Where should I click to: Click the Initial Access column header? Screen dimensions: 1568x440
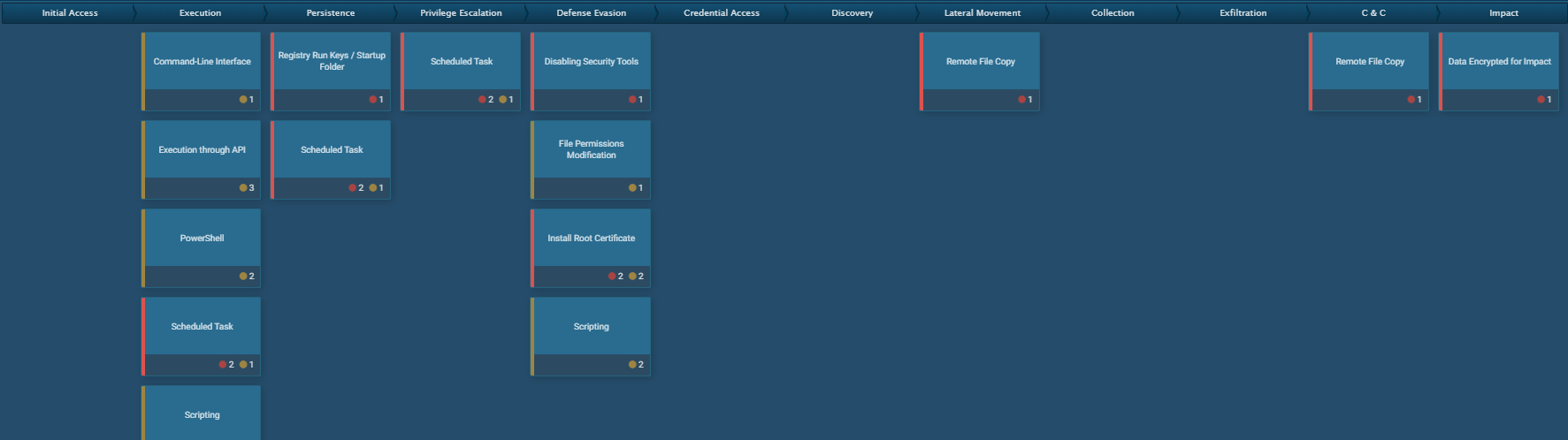tap(70, 13)
